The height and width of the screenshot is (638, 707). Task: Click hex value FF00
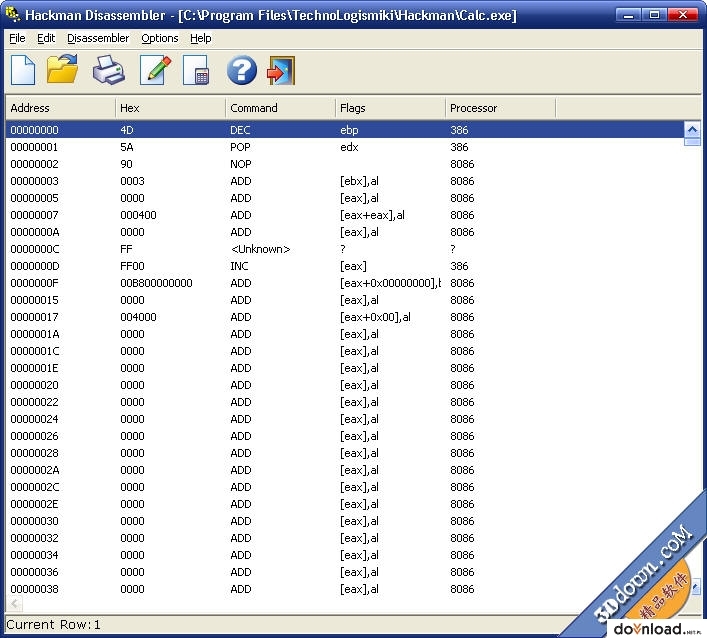[132, 266]
